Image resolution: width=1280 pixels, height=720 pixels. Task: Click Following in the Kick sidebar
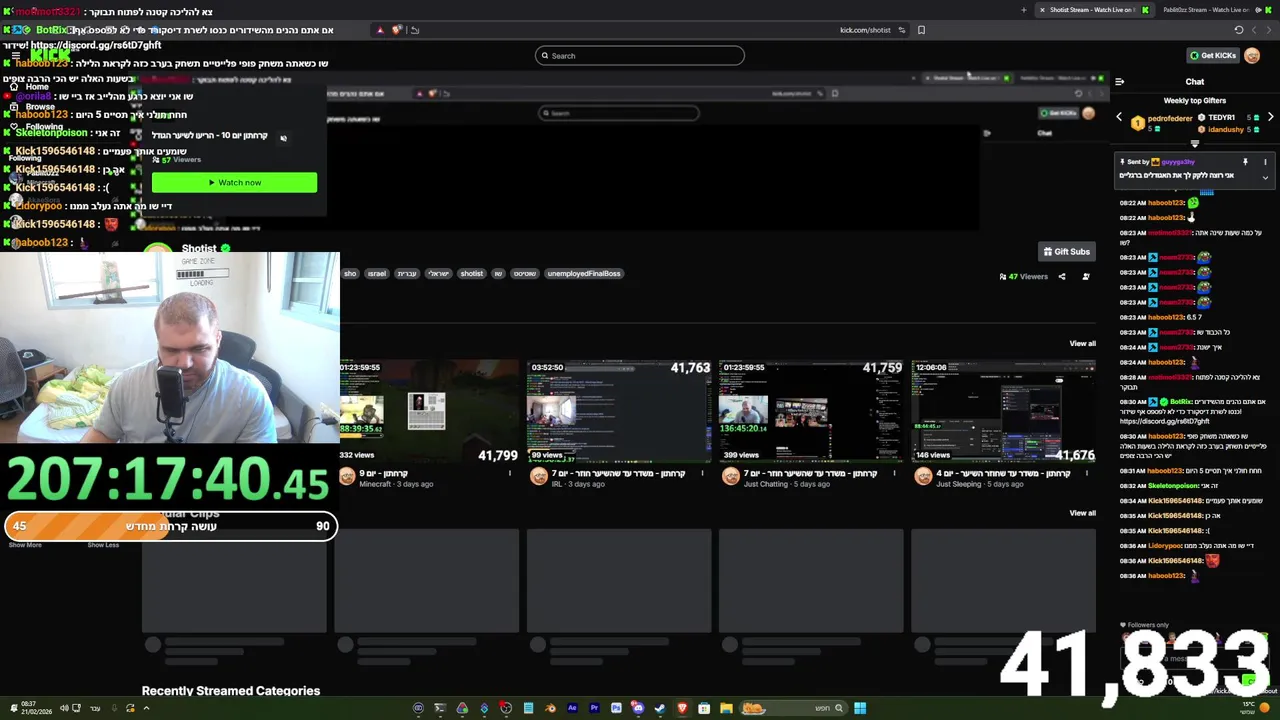coord(44,127)
